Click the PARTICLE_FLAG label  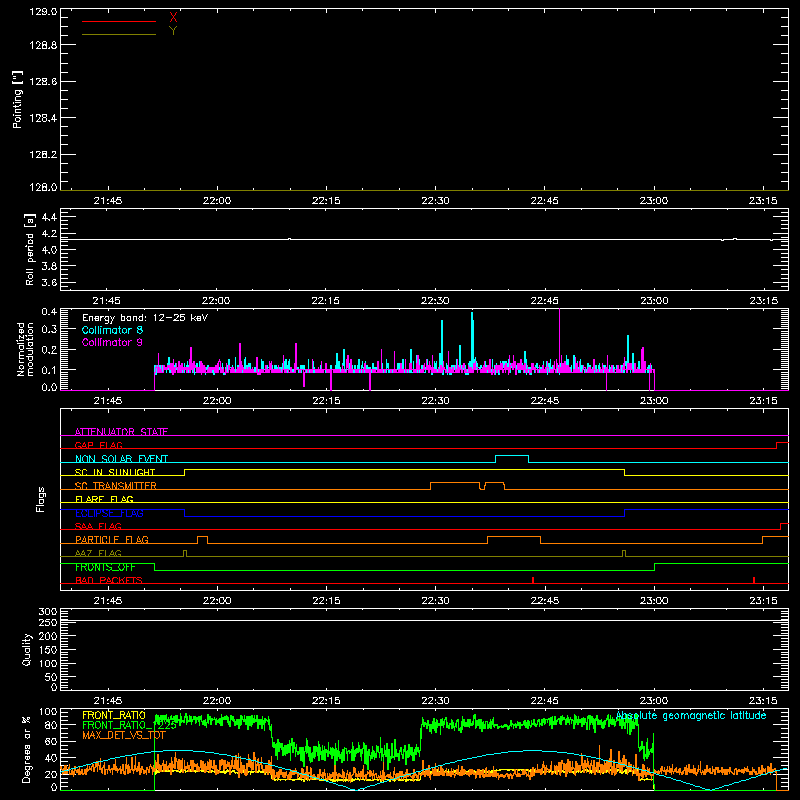pyautogui.click(x=112, y=540)
